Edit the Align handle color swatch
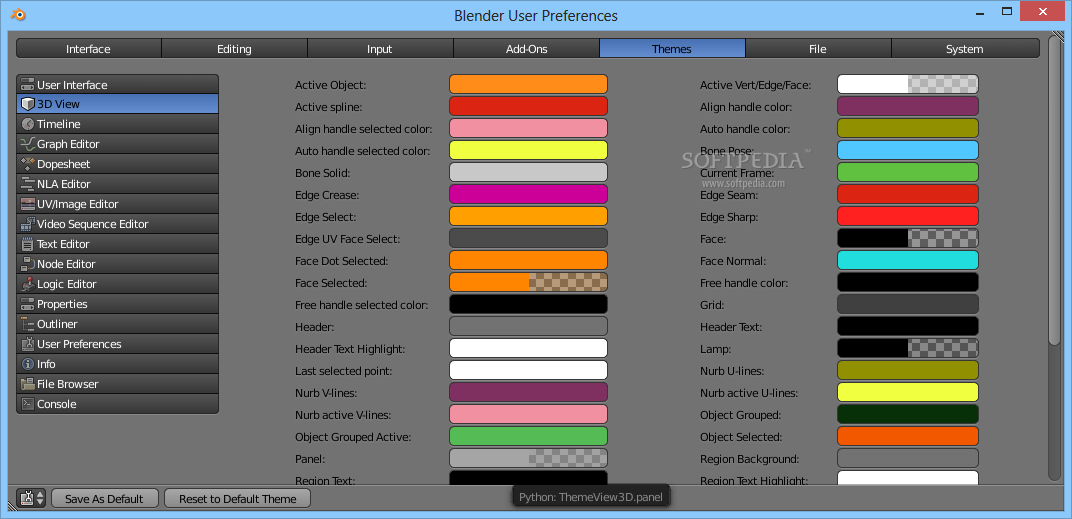Image resolution: width=1072 pixels, height=519 pixels. point(908,106)
